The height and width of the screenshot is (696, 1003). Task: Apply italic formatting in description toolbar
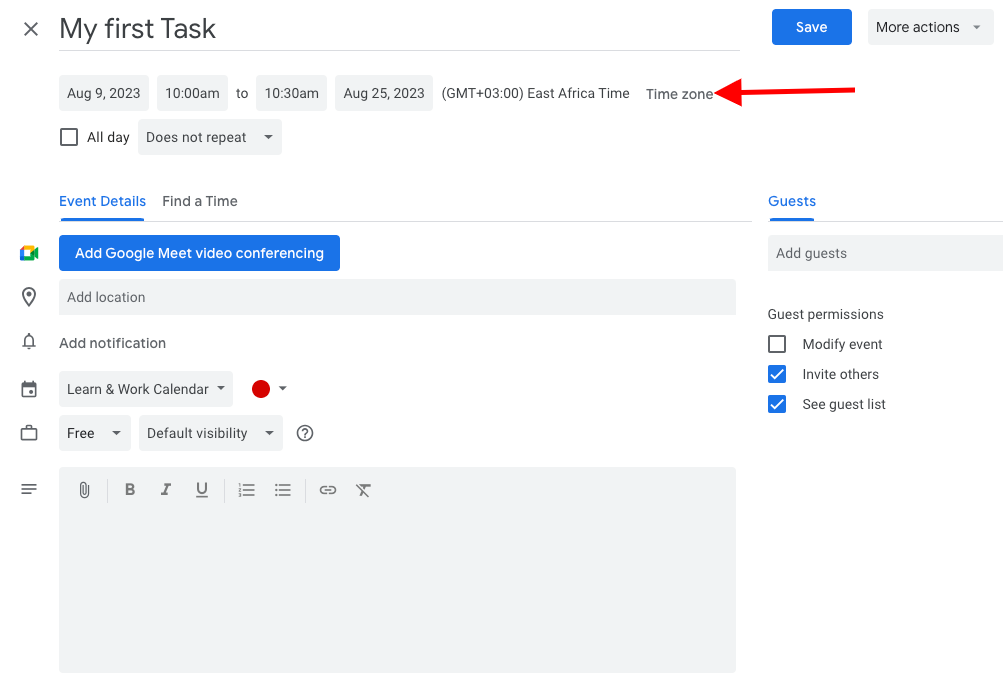[166, 490]
